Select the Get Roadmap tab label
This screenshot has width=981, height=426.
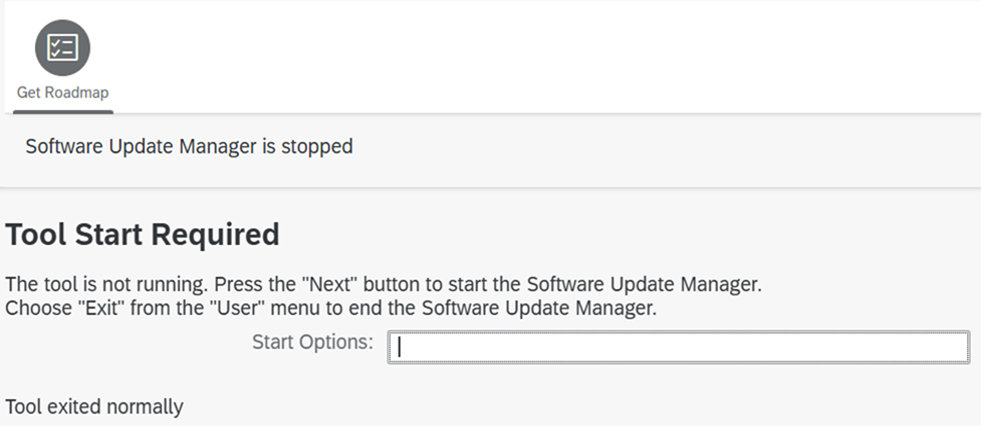[x=62, y=92]
